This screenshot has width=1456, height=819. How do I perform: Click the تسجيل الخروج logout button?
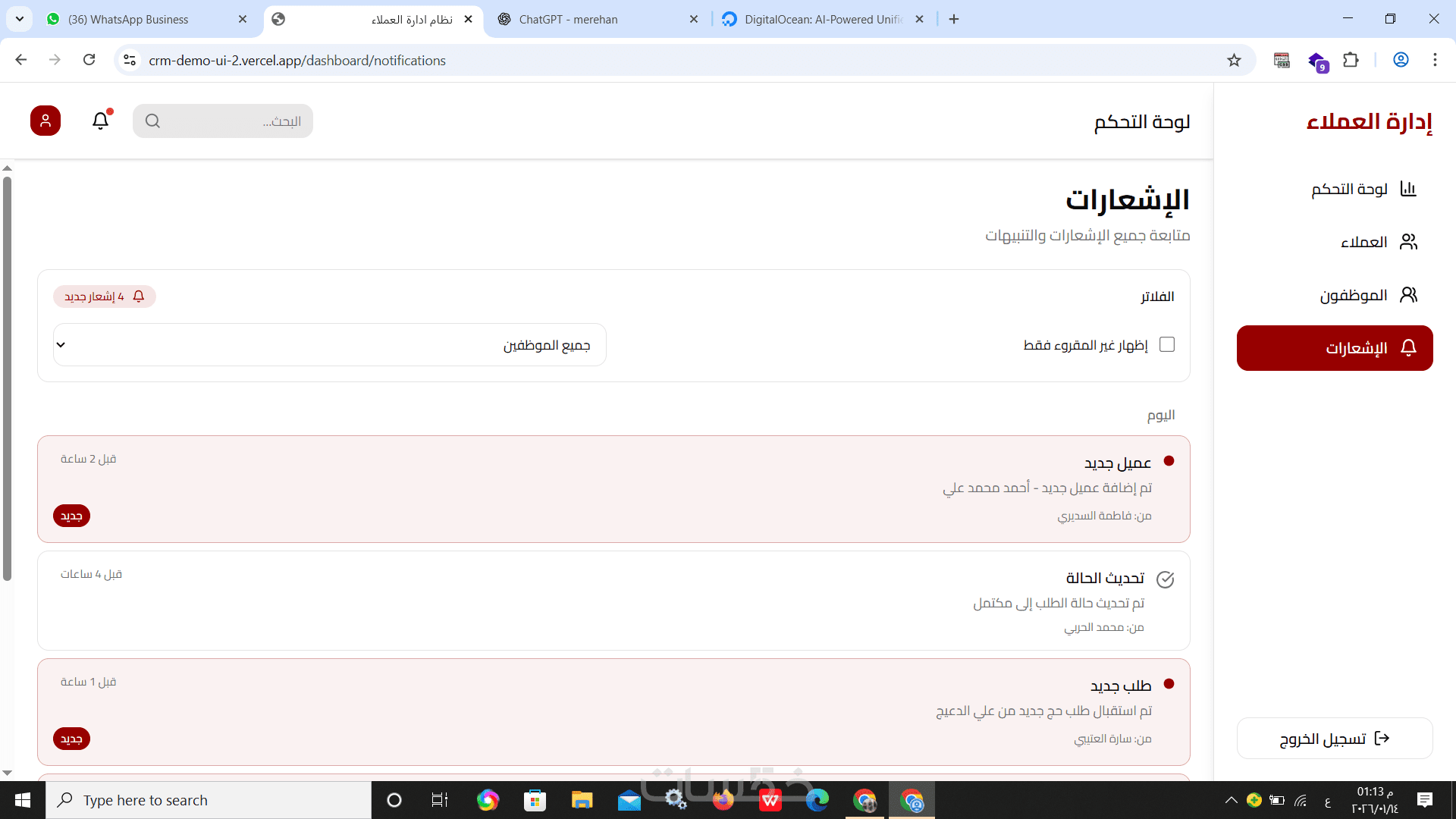[1335, 739]
